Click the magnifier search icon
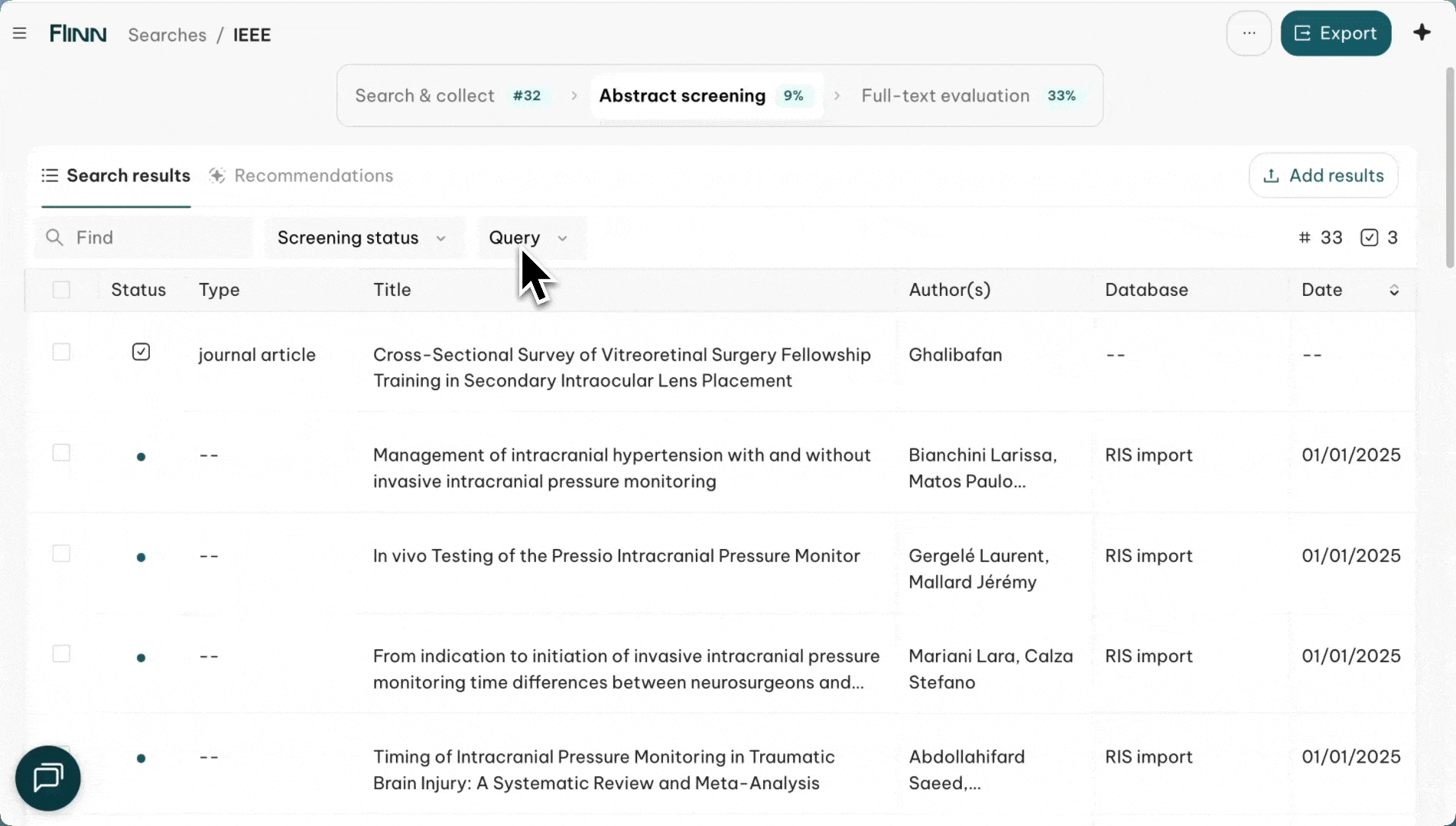This screenshot has width=1456, height=826. pyautogui.click(x=54, y=238)
